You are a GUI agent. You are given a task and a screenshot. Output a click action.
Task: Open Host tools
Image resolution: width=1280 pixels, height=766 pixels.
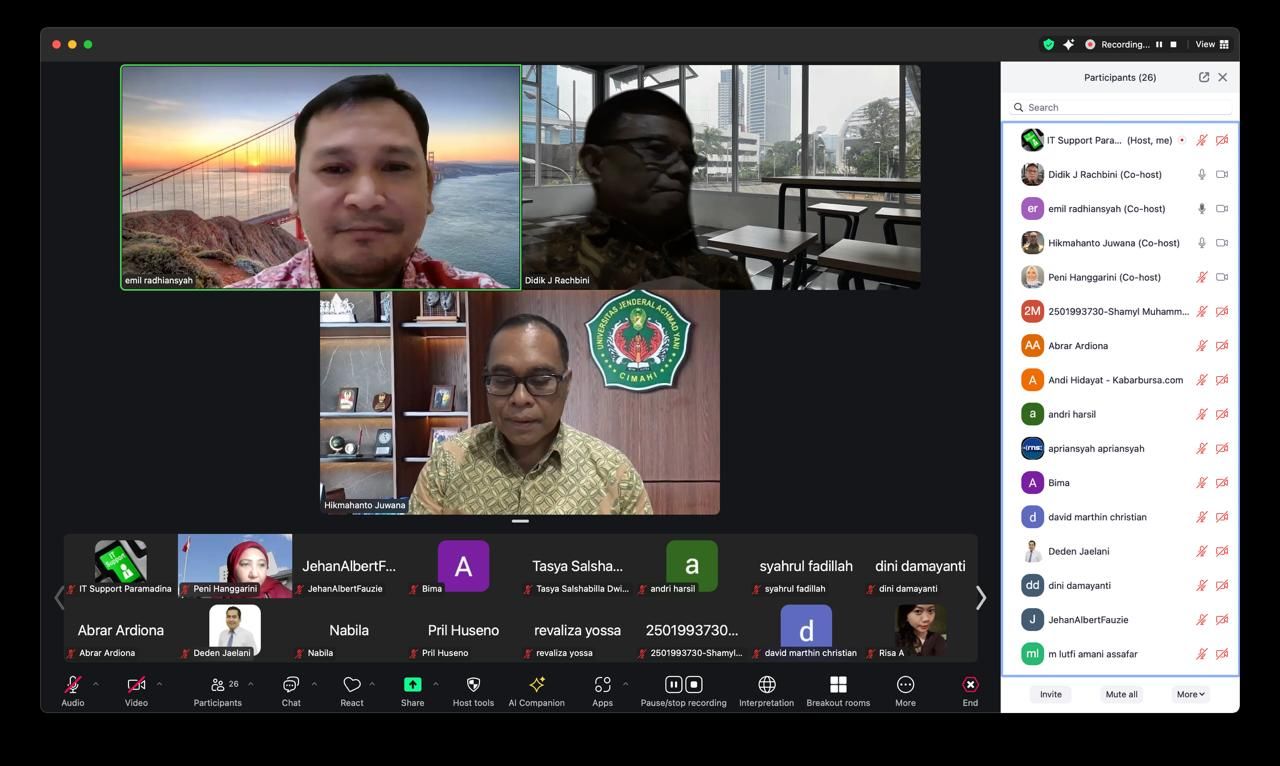point(472,690)
